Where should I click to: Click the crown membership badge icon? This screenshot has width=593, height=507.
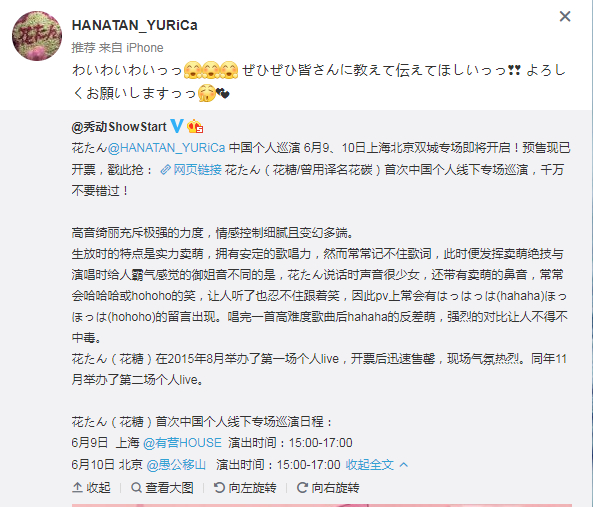(195, 127)
